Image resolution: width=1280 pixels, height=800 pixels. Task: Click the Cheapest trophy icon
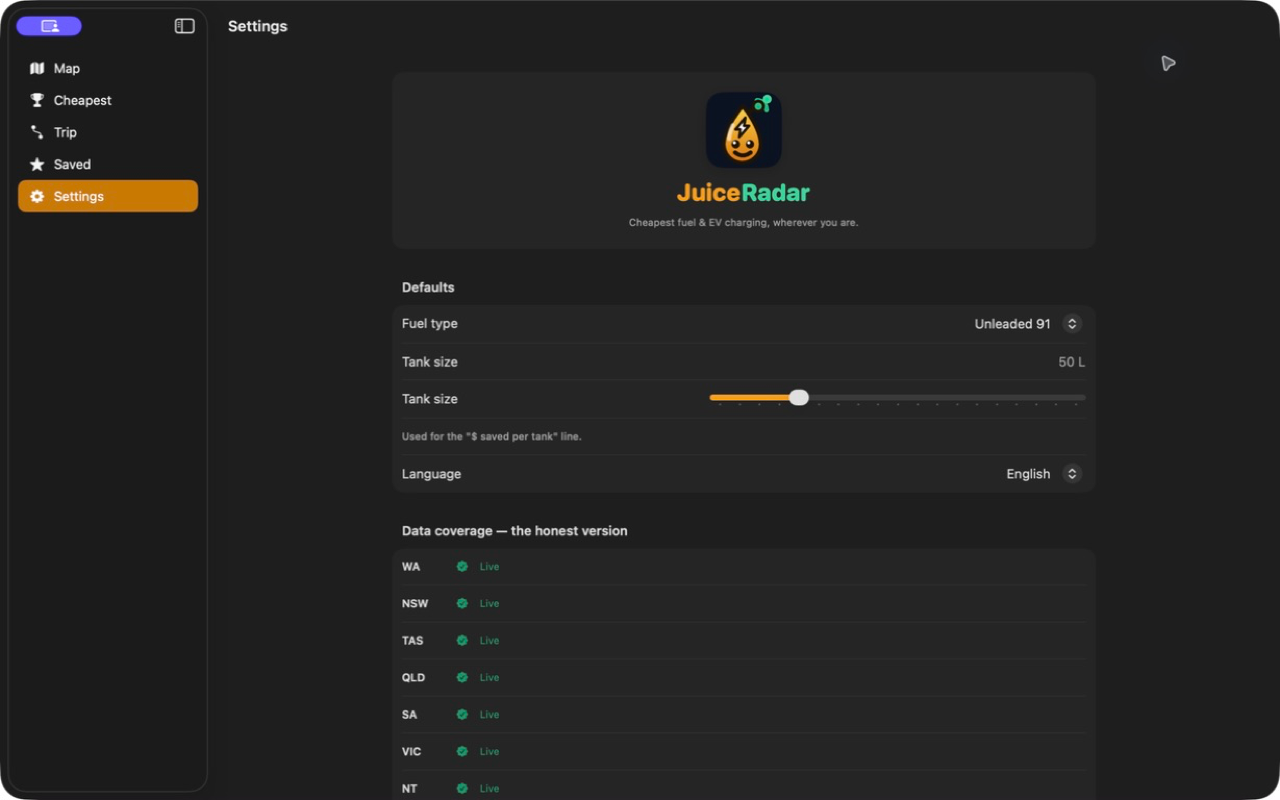coord(37,101)
